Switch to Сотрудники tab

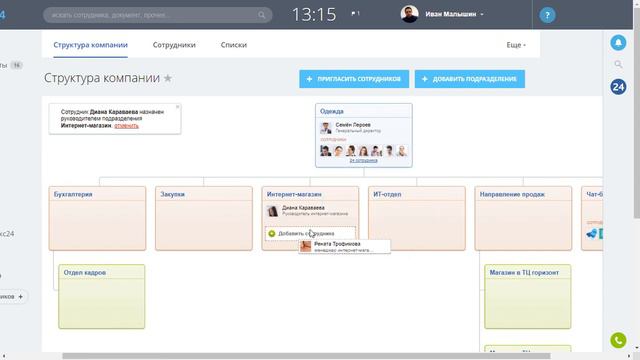(174, 45)
